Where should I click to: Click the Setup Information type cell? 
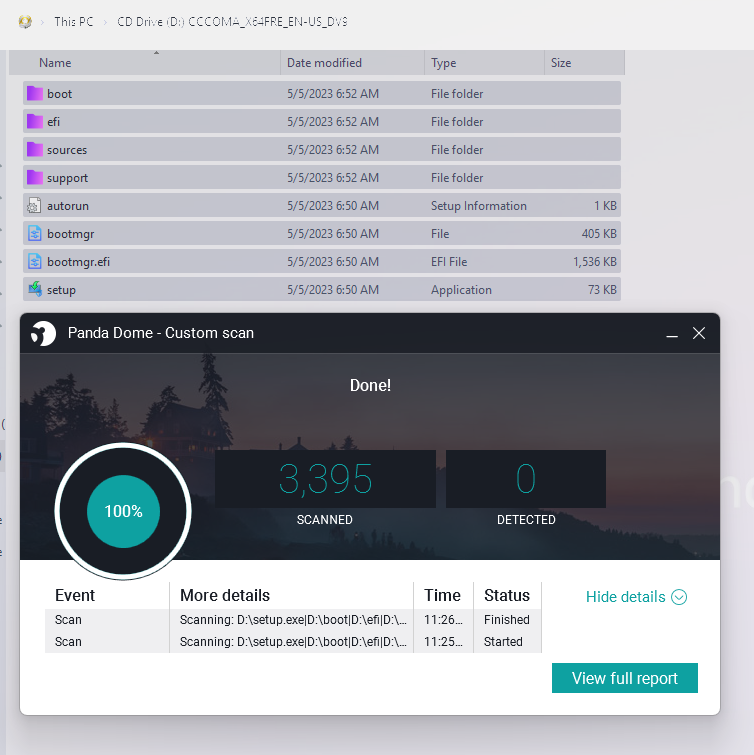[x=479, y=206]
